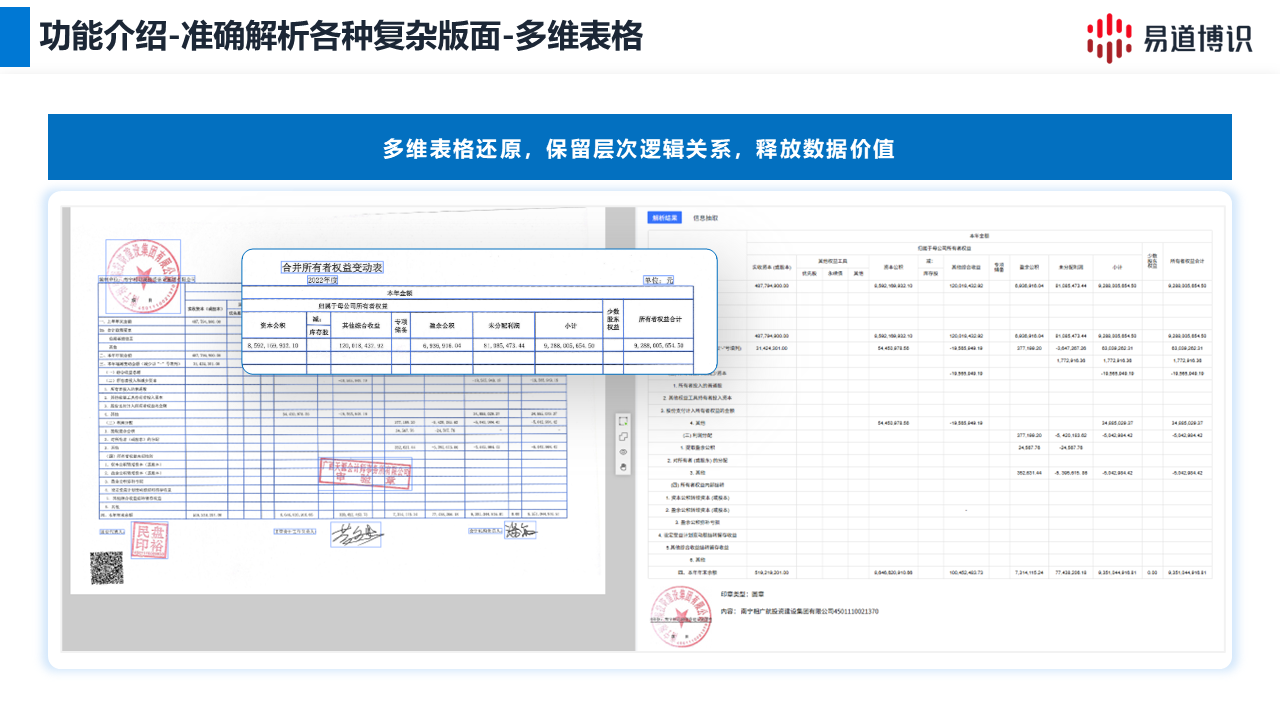Click the 易道博识 logo icon
Viewport: 1280px width, 720px height.
(x=1109, y=37)
